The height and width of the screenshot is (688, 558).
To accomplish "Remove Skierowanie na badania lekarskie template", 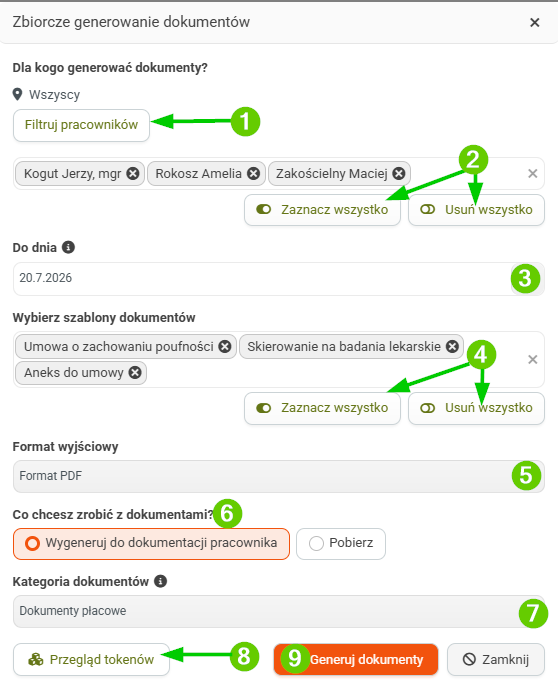I will point(452,347).
